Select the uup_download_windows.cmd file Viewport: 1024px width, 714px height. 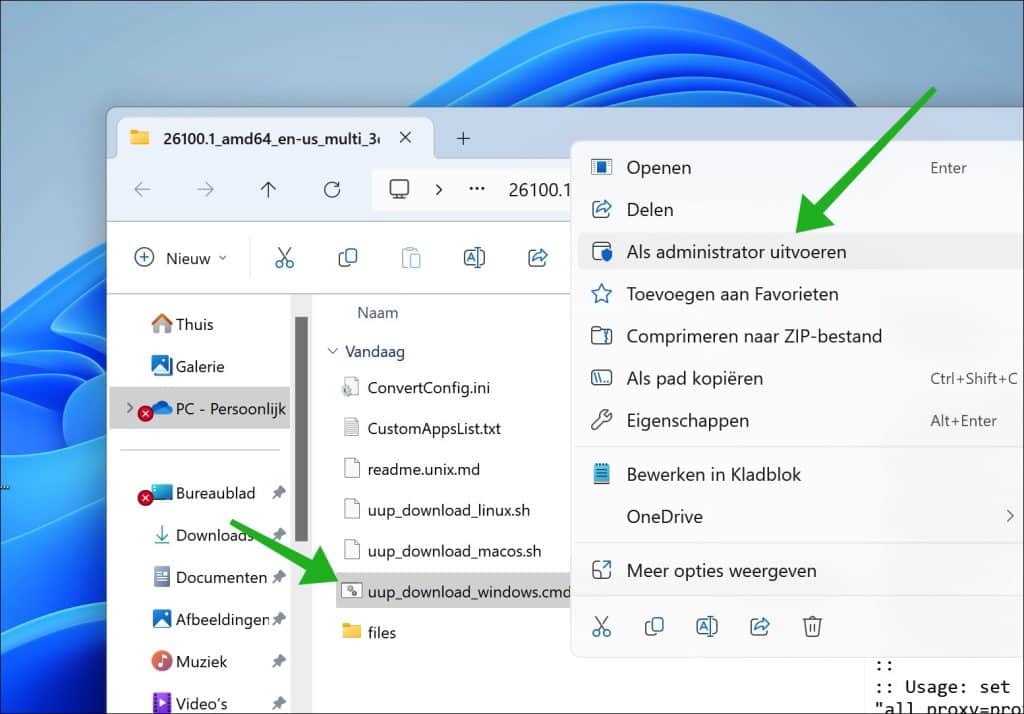pos(453,591)
